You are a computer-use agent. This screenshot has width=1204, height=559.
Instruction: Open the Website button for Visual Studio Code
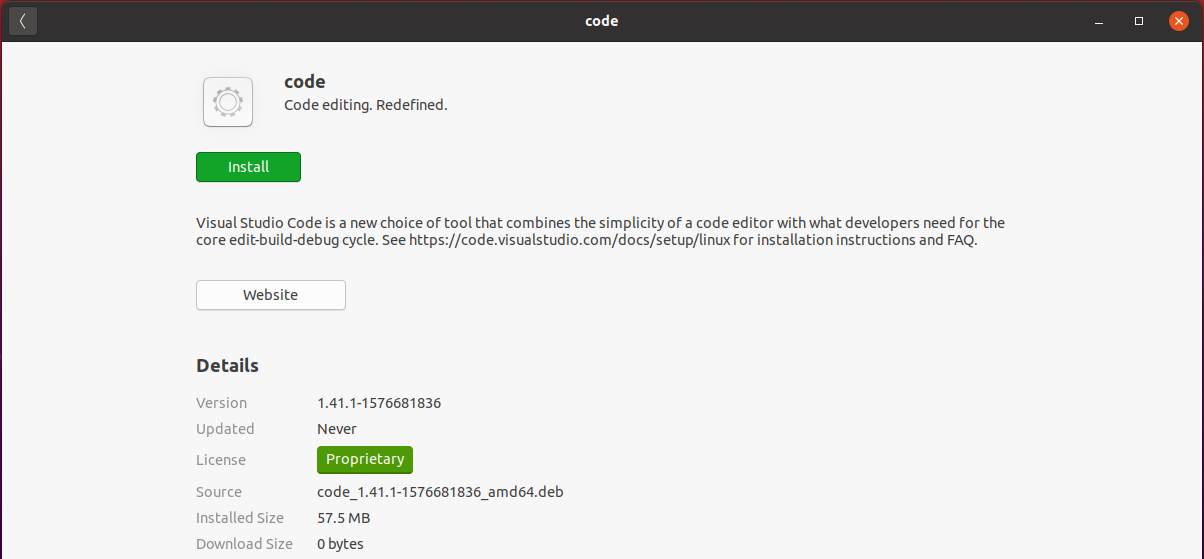coord(271,295)
